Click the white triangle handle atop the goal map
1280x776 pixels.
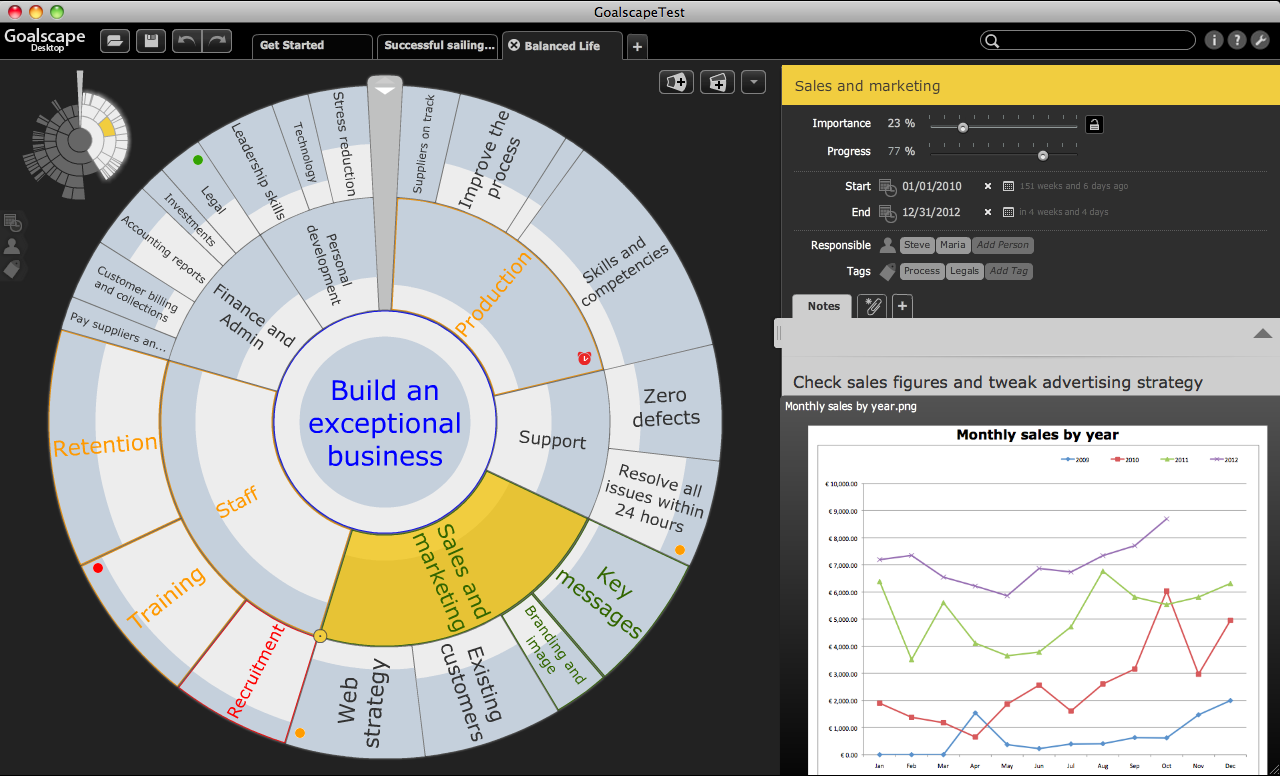point(385,90)
